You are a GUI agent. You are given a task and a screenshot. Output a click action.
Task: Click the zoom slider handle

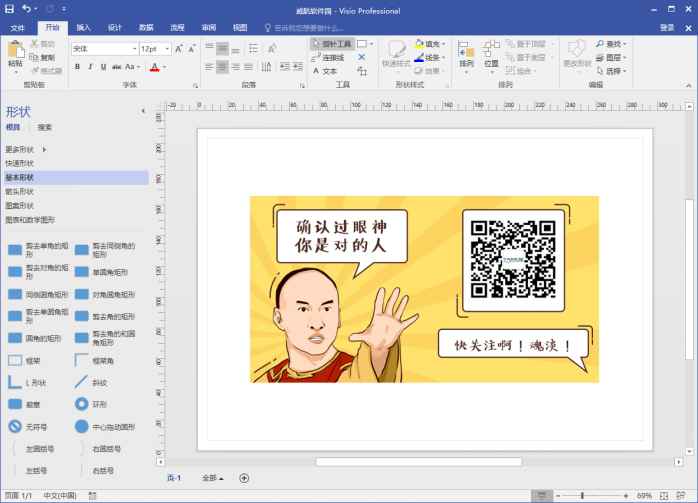coord(582,495)
